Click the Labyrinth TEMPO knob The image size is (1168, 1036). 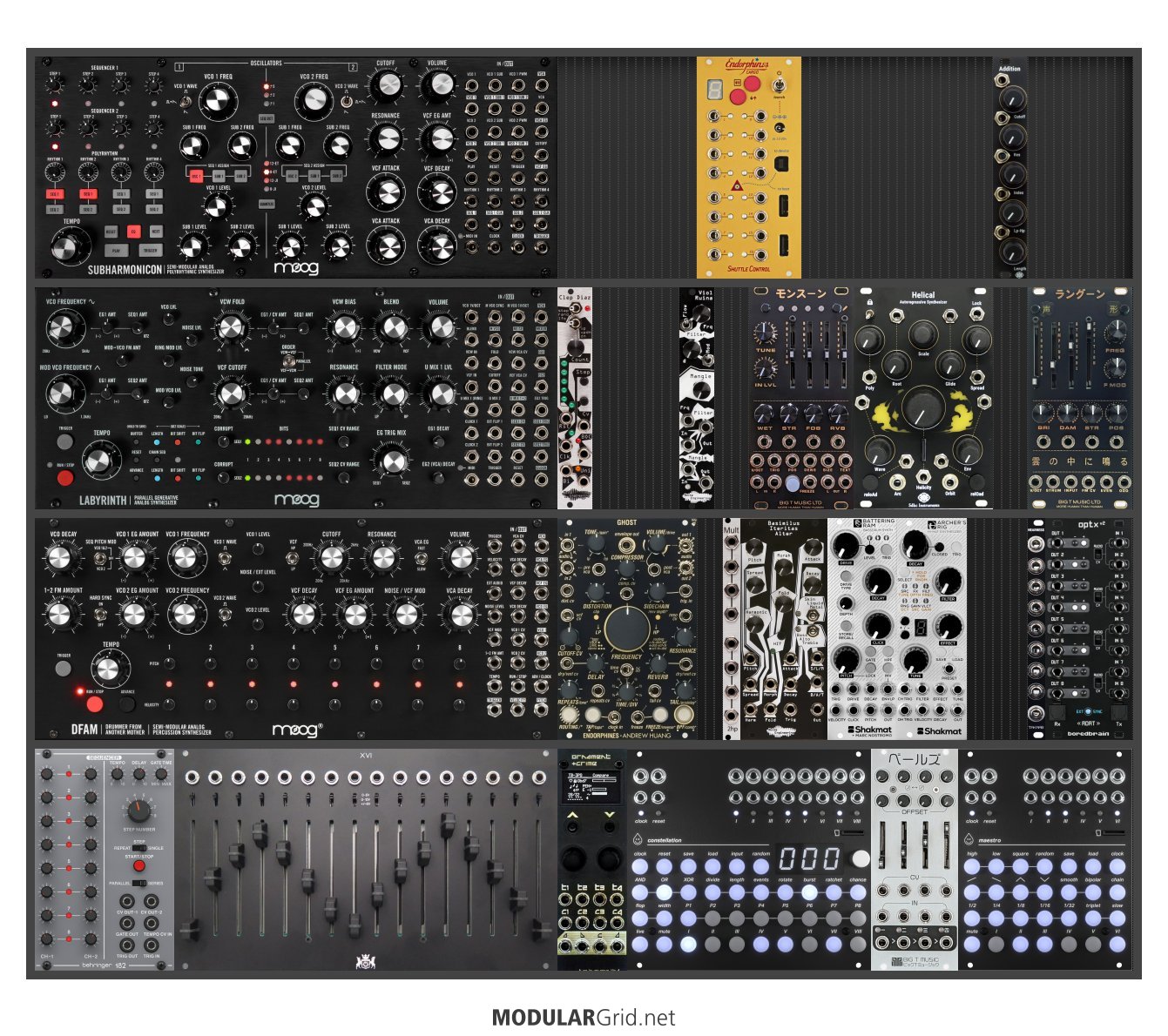tap(103, 461)
